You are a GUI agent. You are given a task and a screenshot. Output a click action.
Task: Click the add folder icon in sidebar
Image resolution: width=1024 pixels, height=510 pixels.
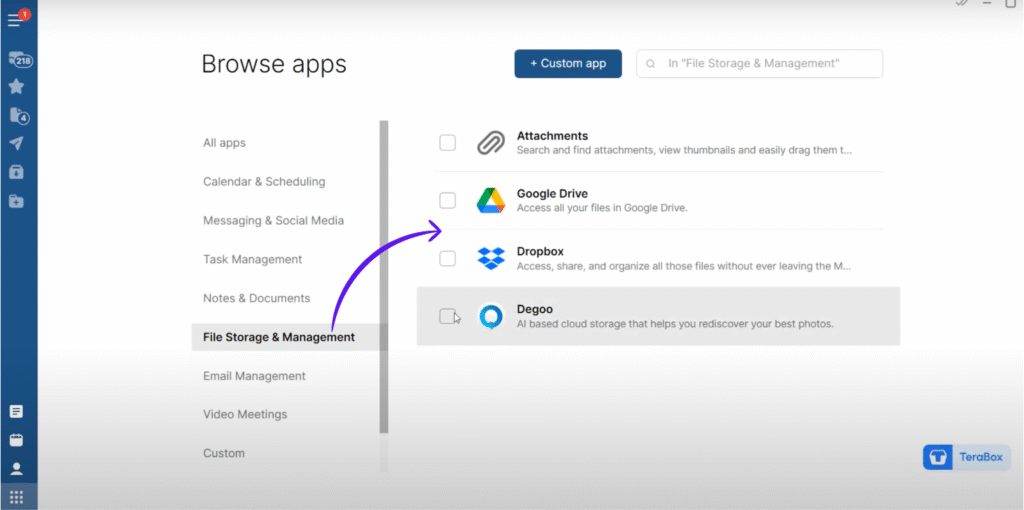tap(16, 201)
